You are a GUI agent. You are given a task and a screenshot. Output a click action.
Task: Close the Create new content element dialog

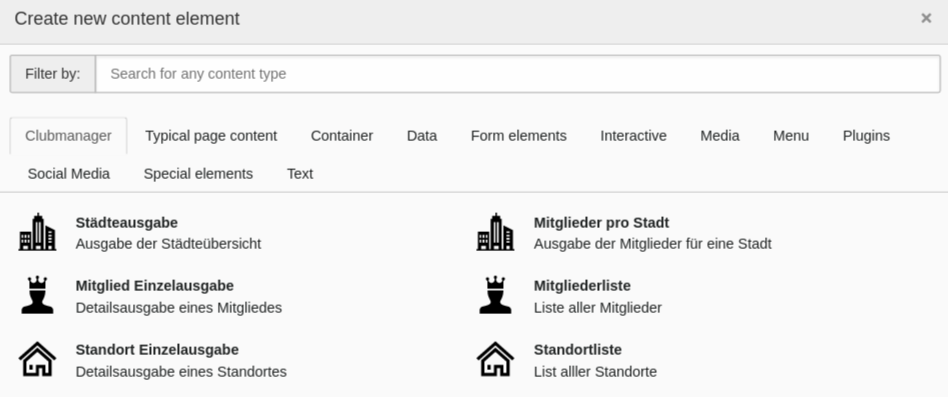pos(926,19)
